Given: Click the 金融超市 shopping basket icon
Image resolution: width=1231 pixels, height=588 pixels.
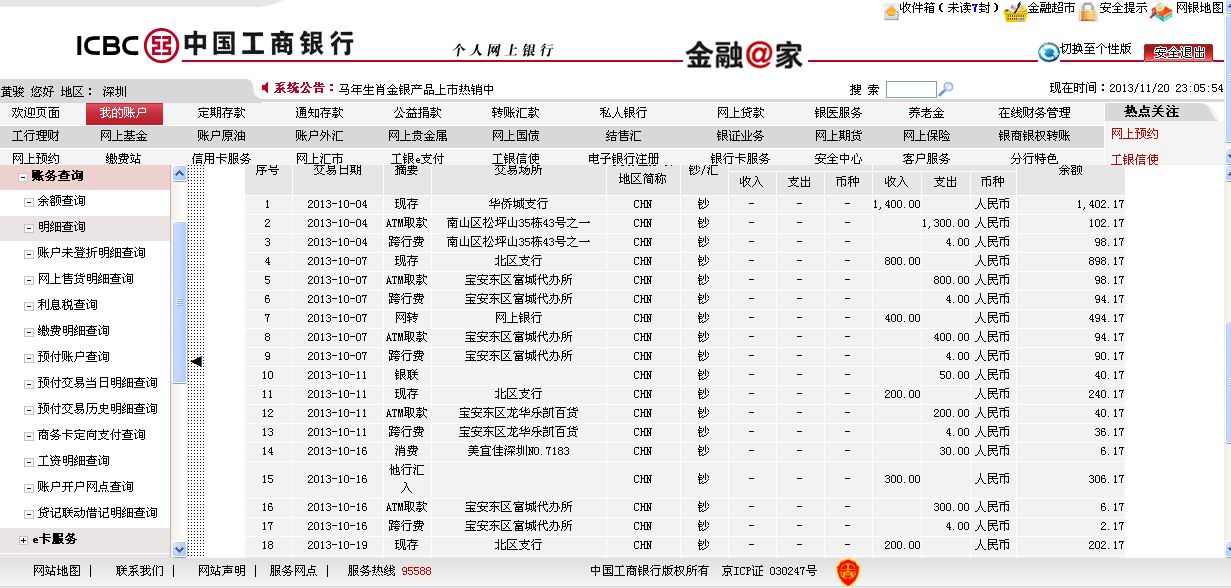Looking at the screenshot, I should [1015, 11].
